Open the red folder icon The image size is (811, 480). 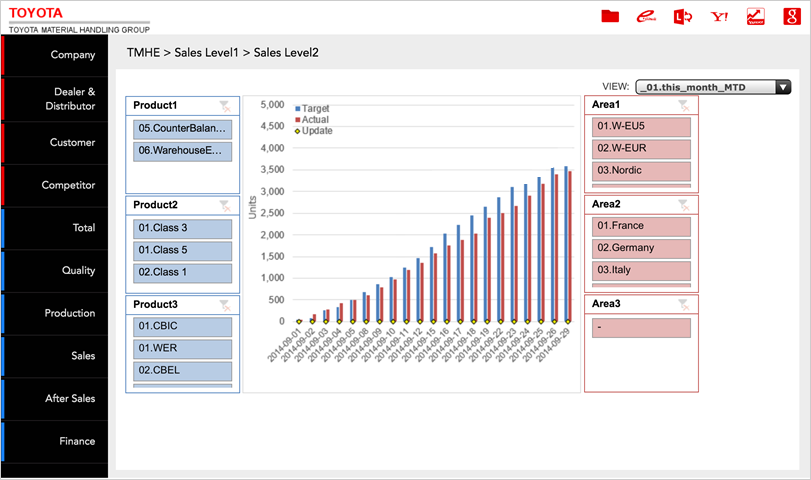(x=610, y=16)
